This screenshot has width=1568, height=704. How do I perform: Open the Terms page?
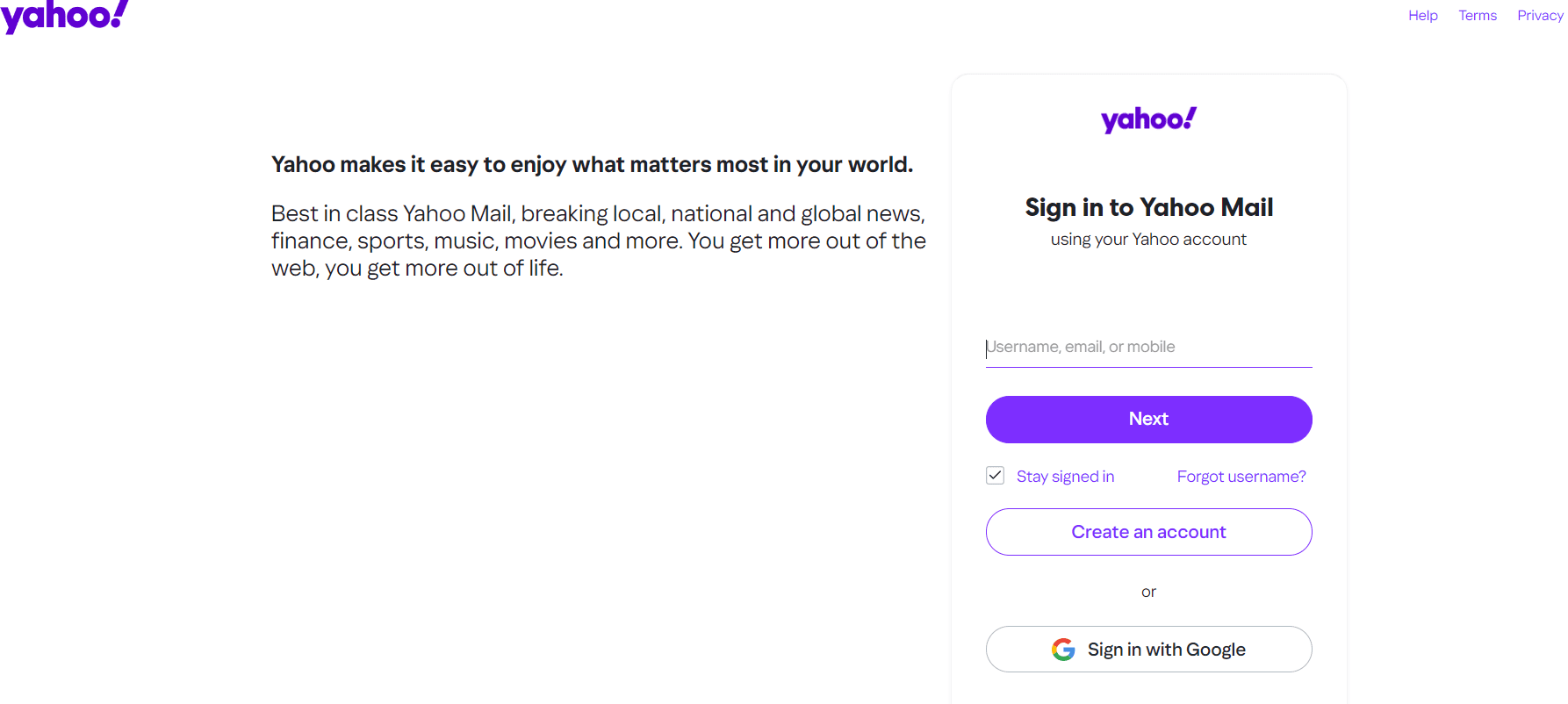pyautogui.click(x=1478, y=15)
